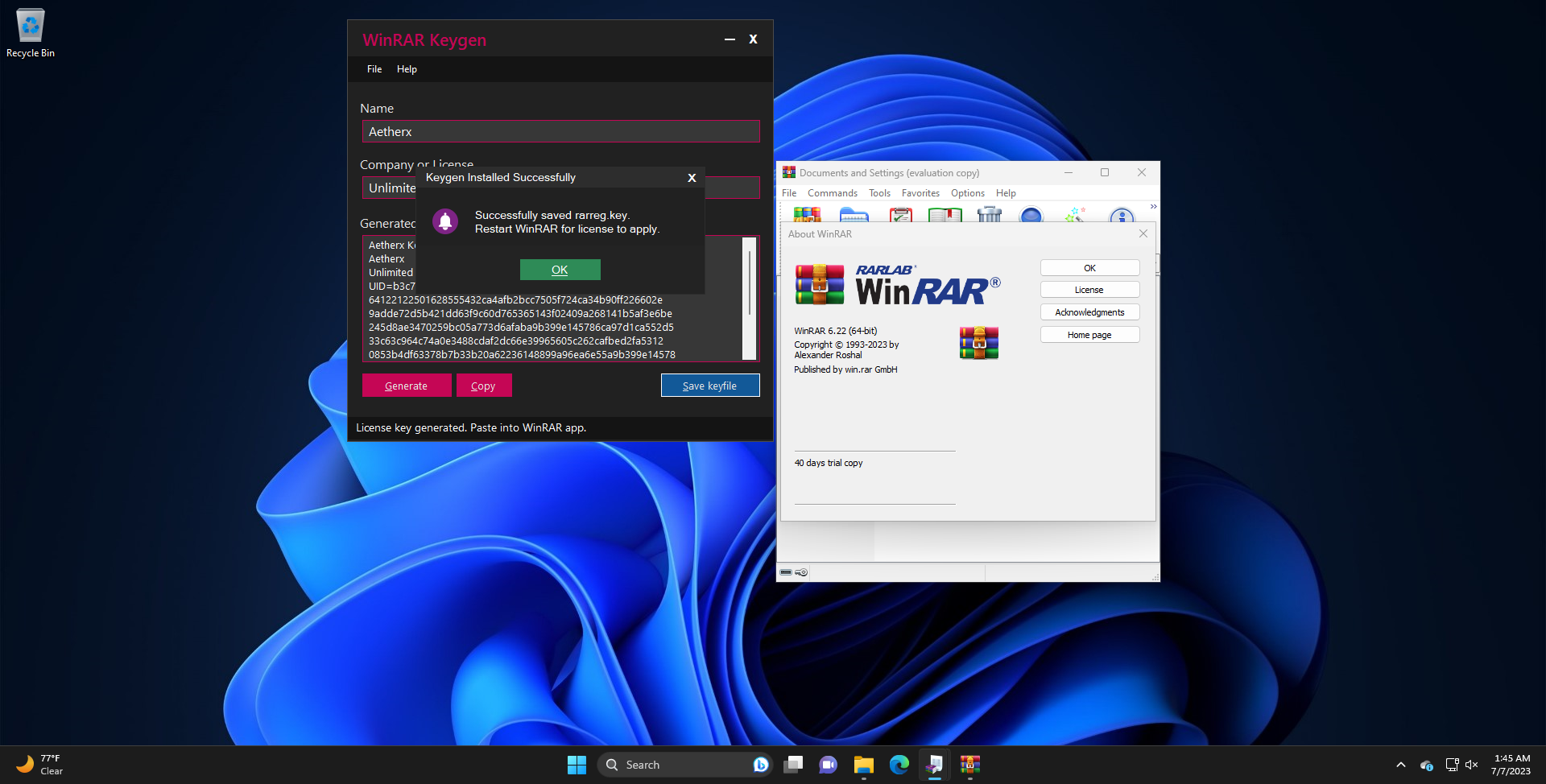
Task: Click the Find magnifier icon in WinRAR toolbar
Action: [1031, 214]
